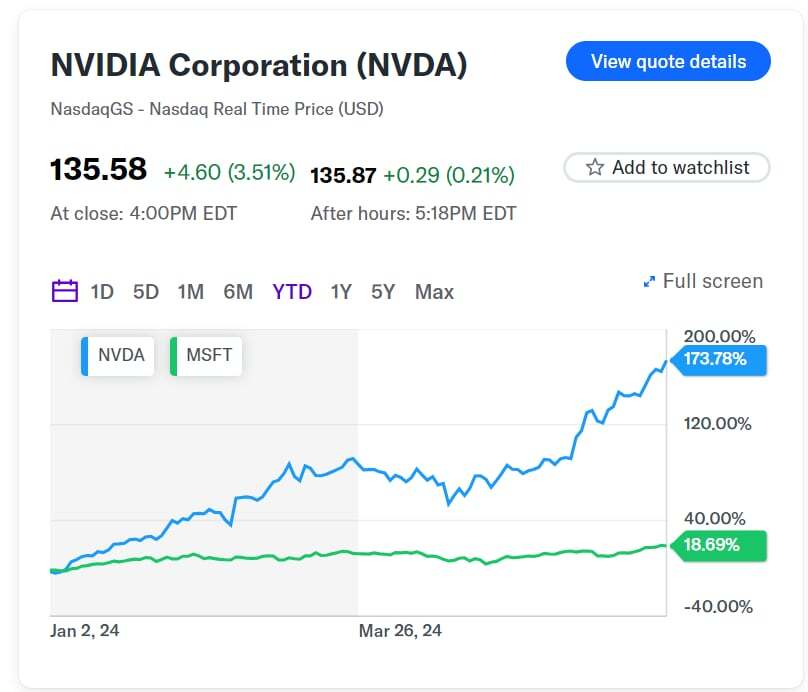Click the Mar 26, 24 axis date label
Viewport: 808px width, 692px height.
point(400,631)
